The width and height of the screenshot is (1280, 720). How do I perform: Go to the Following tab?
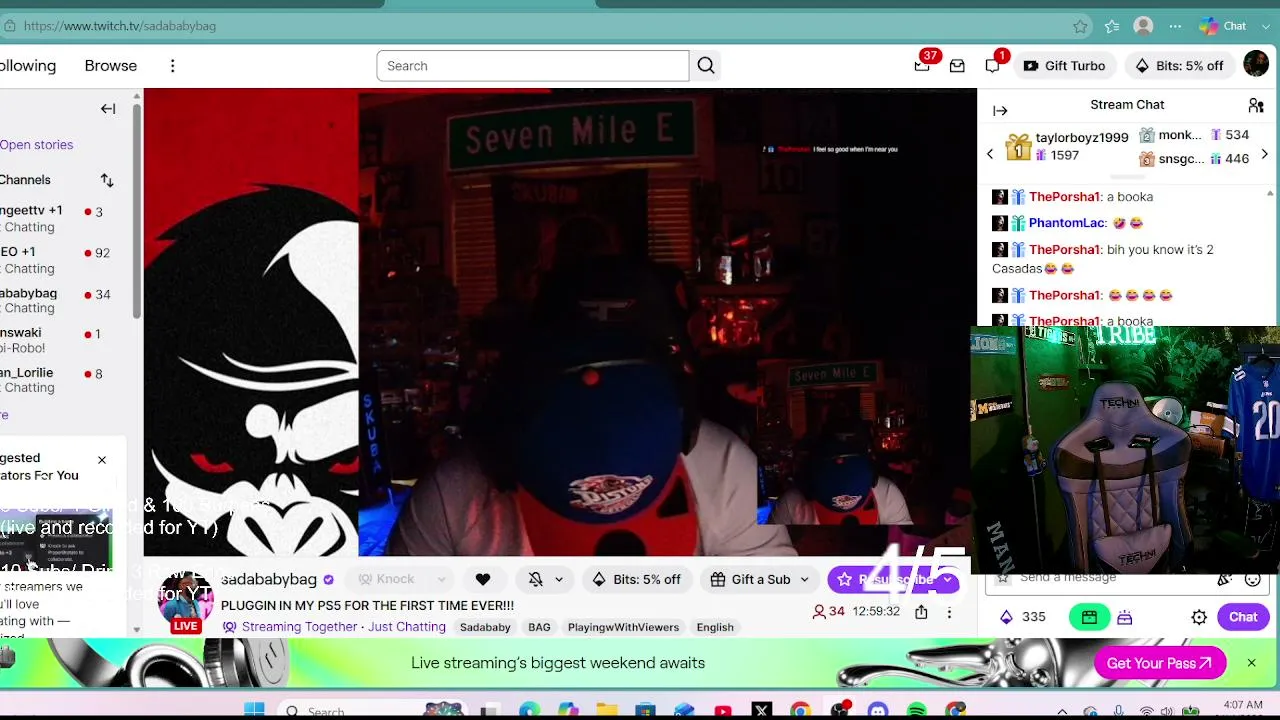click(28, 66)
